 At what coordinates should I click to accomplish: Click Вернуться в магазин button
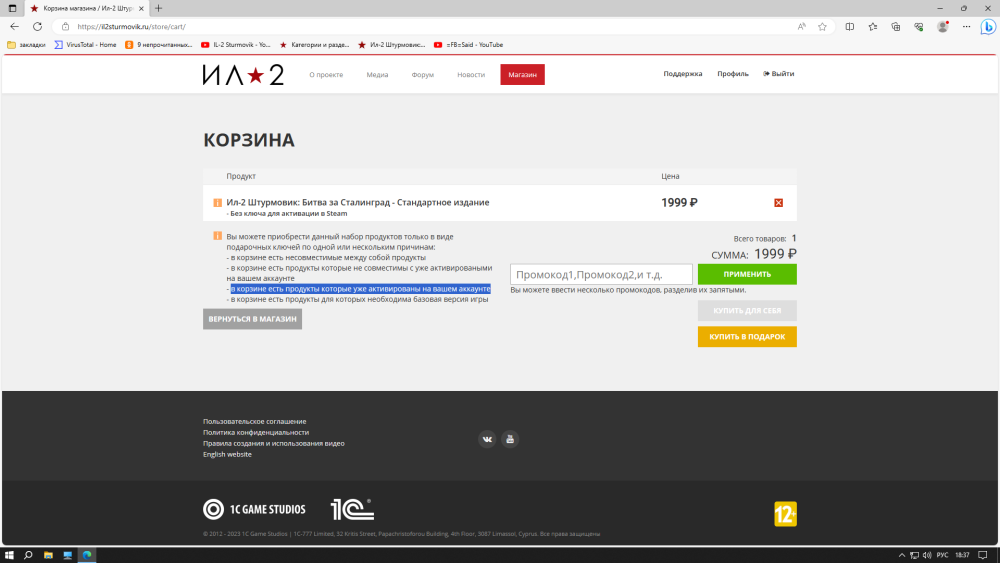(253, 319)
